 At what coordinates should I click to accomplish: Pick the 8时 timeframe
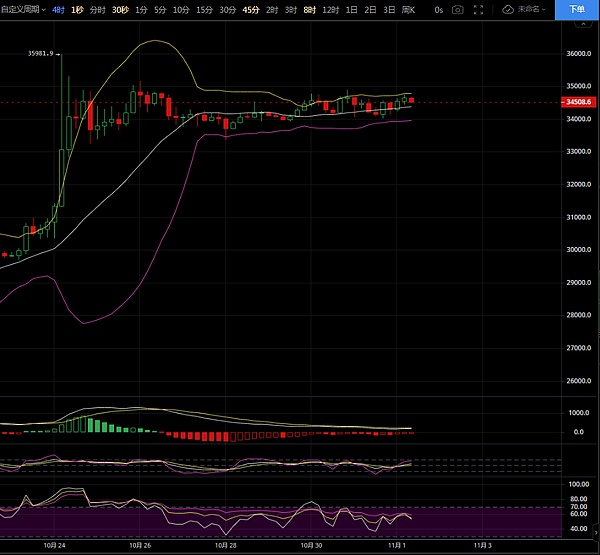tap(309, 9)
